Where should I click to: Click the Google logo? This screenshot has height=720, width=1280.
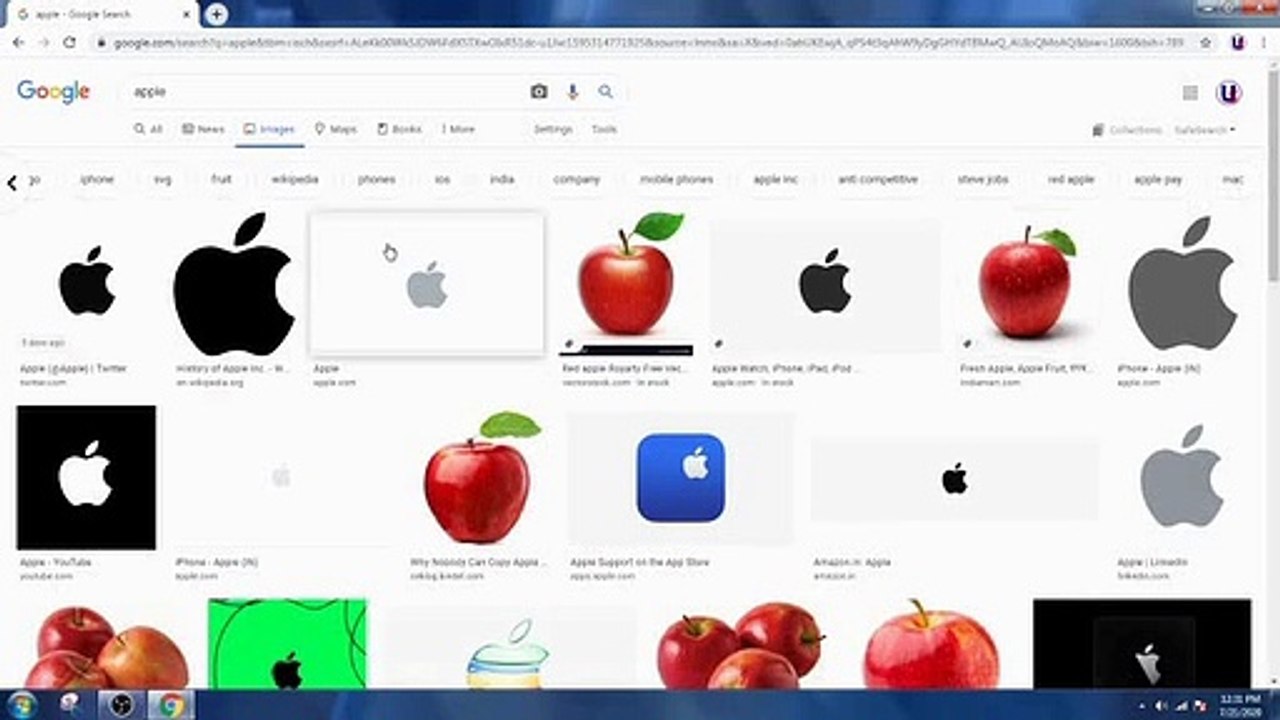[x=53, y=92]
